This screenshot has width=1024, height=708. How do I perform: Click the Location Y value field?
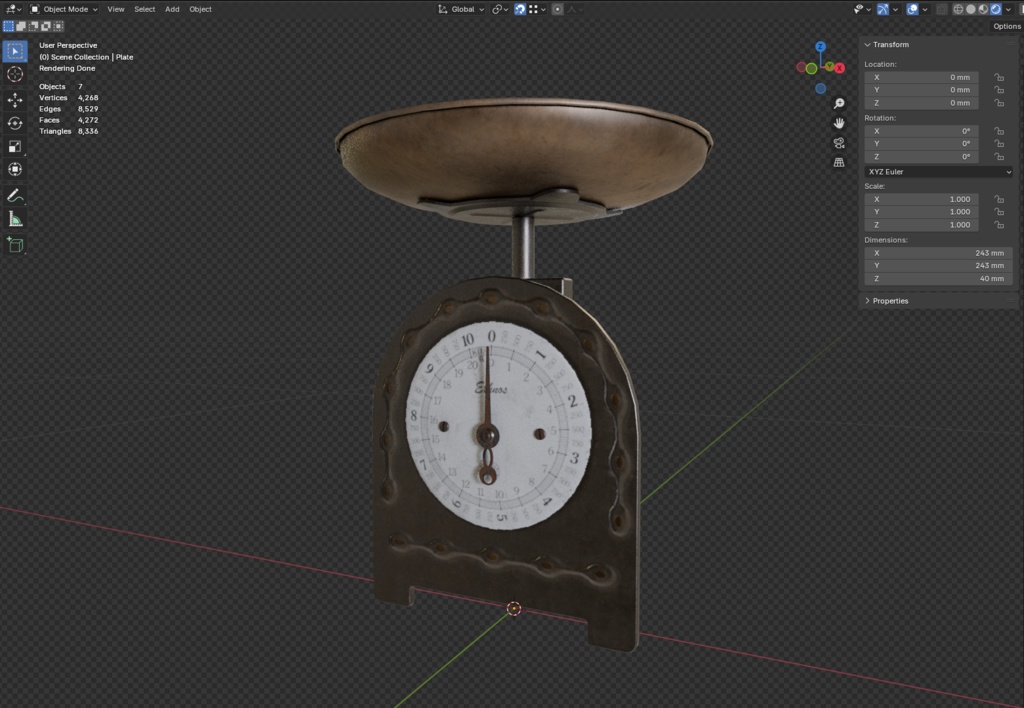(921, 89)
